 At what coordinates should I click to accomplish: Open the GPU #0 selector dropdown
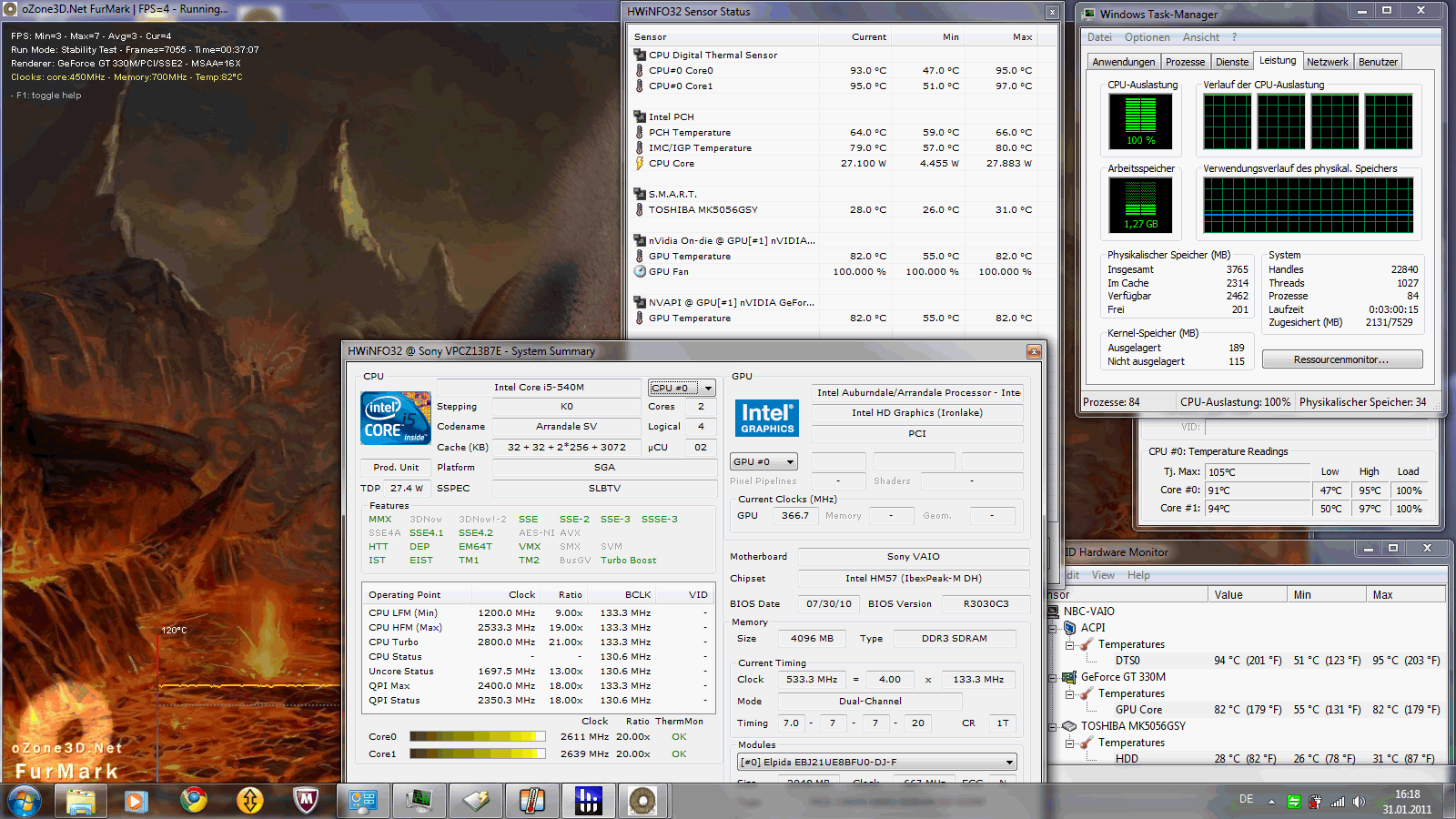coord(763,461)
